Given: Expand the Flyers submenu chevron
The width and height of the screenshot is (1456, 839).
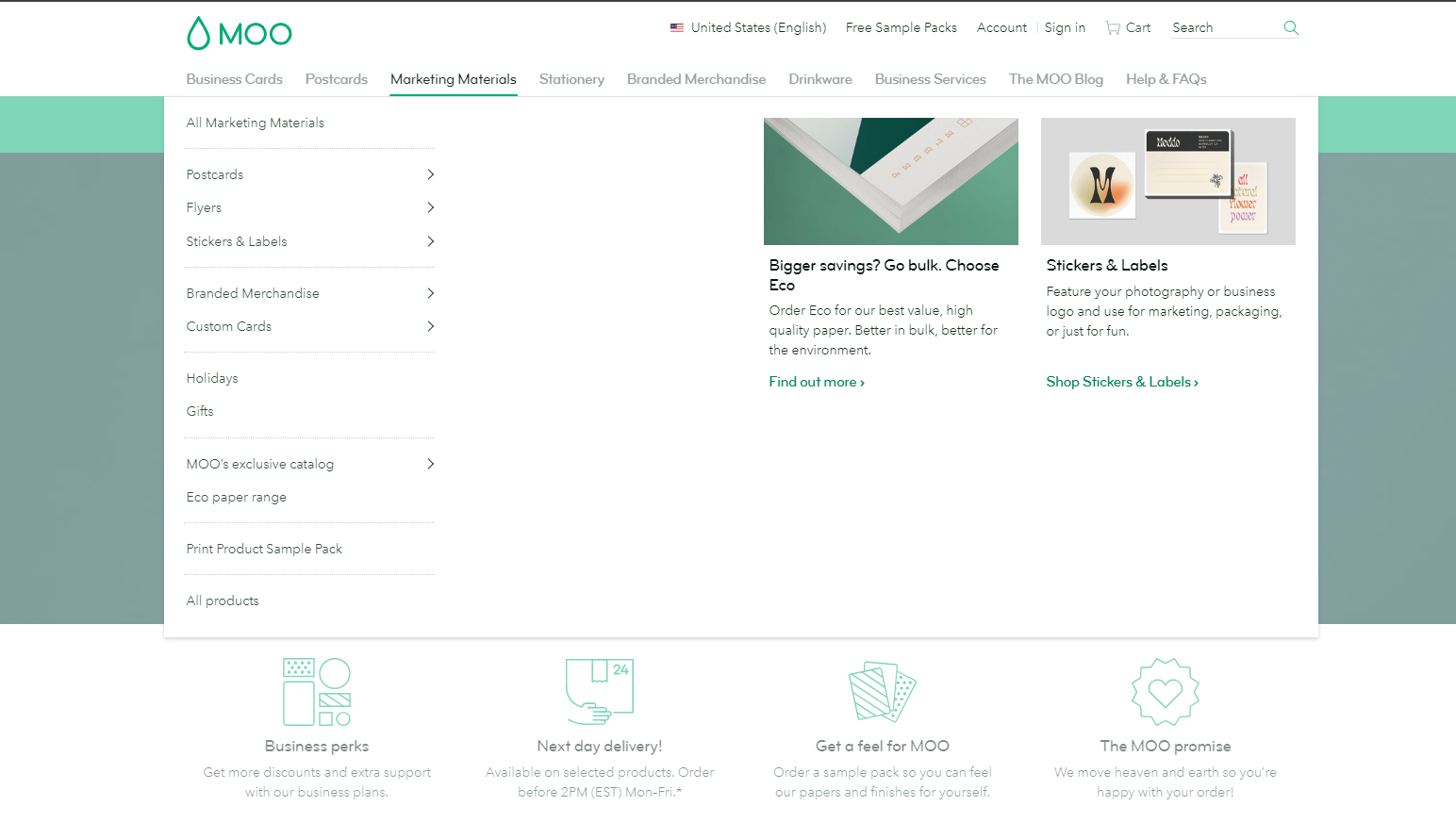Looking at the screenshot, I should click(430, 207).
